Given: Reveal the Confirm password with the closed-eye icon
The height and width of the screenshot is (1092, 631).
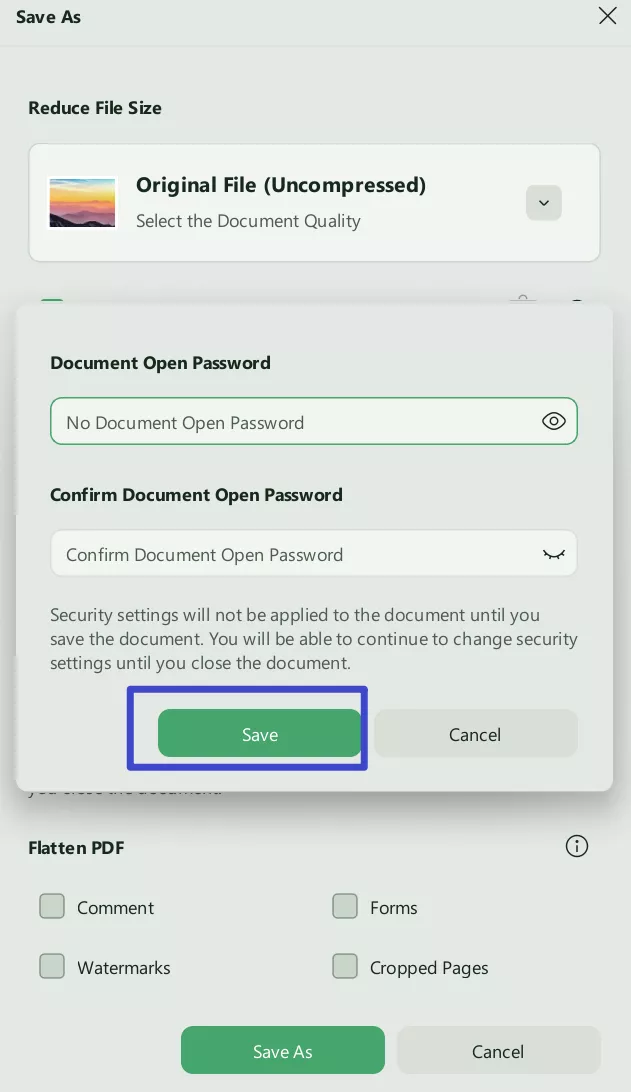Looking at the screenshot, I should click(554, 553).
